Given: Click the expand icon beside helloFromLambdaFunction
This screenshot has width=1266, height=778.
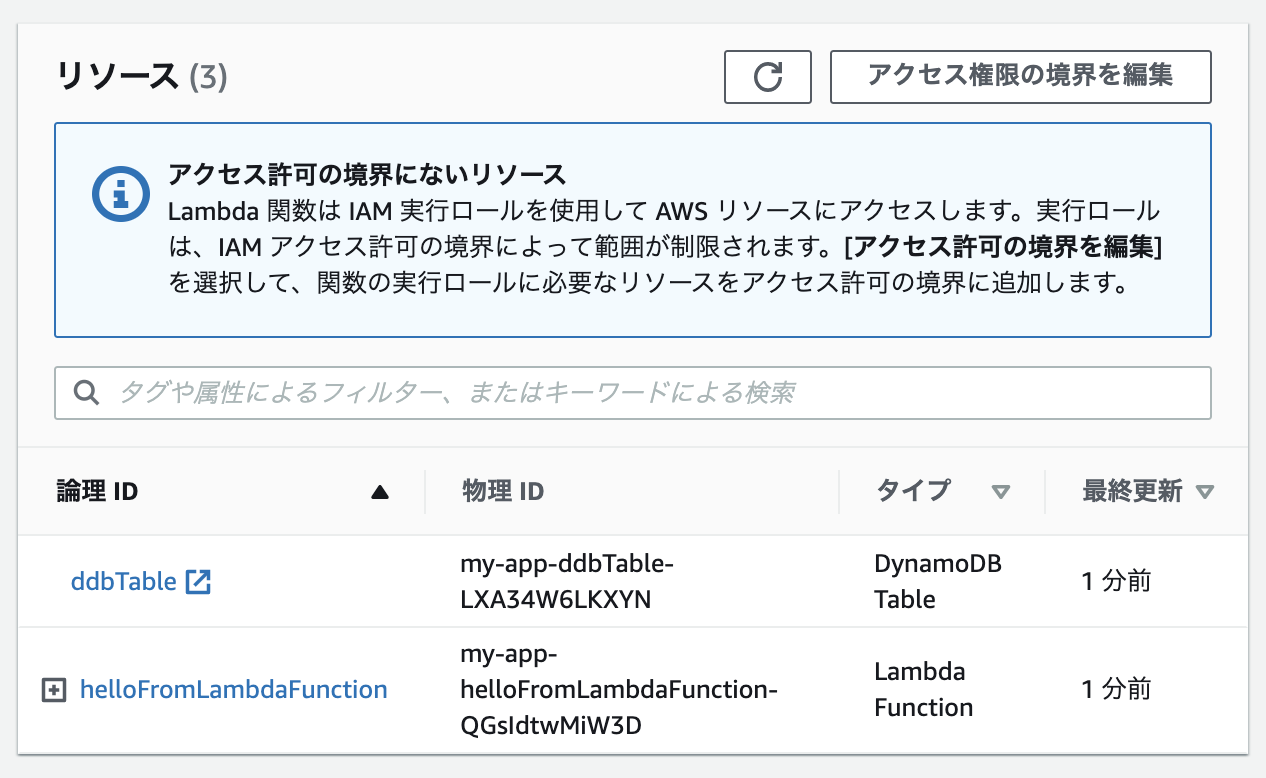Looking at the screenshot, I should tap(53, 690).
